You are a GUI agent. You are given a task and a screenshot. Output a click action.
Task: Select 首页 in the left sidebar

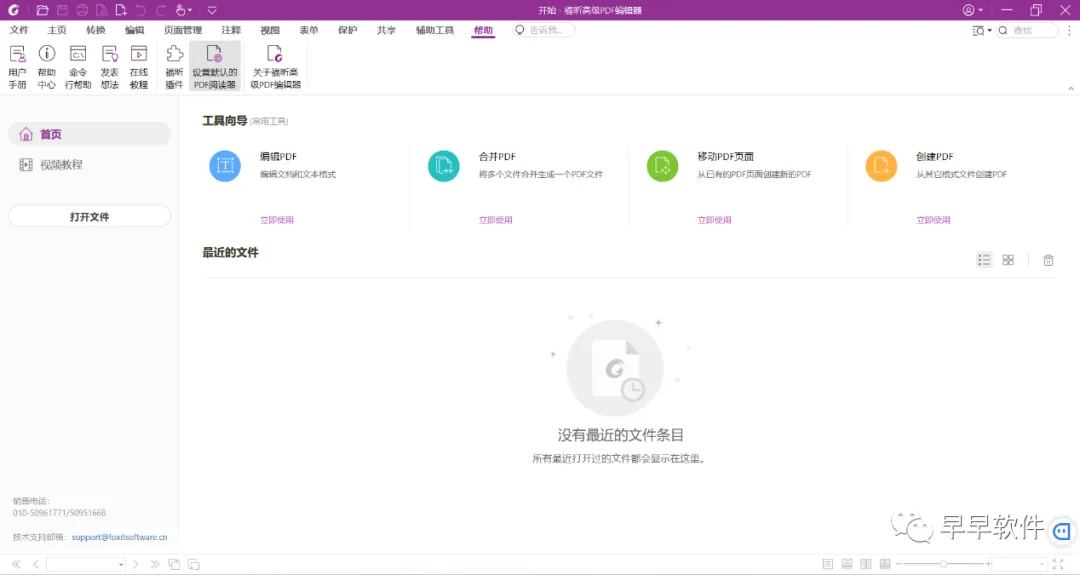pyautogui.click(x=90, y=134)
